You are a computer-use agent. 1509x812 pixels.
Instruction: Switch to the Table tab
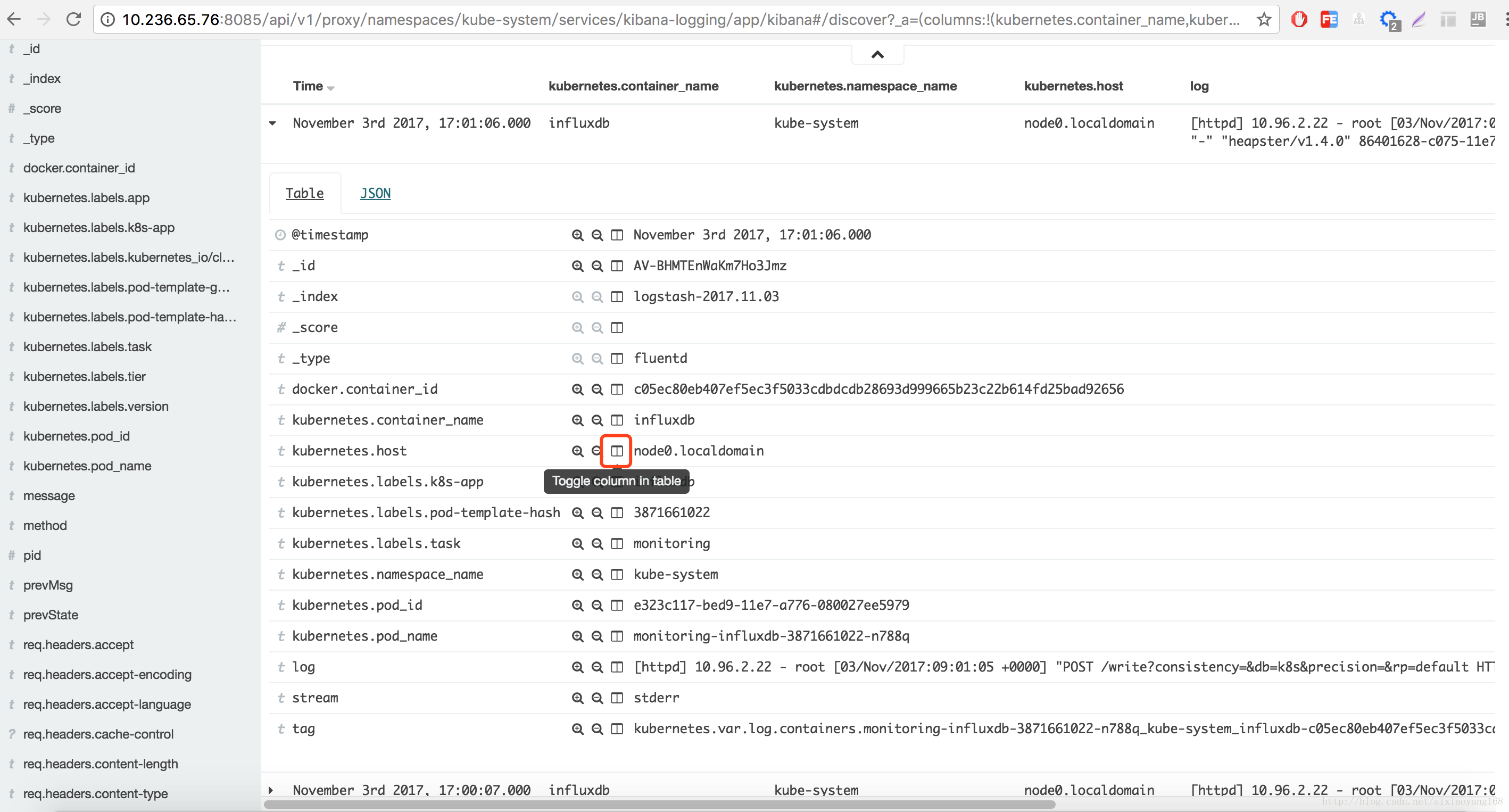point(305,193)
